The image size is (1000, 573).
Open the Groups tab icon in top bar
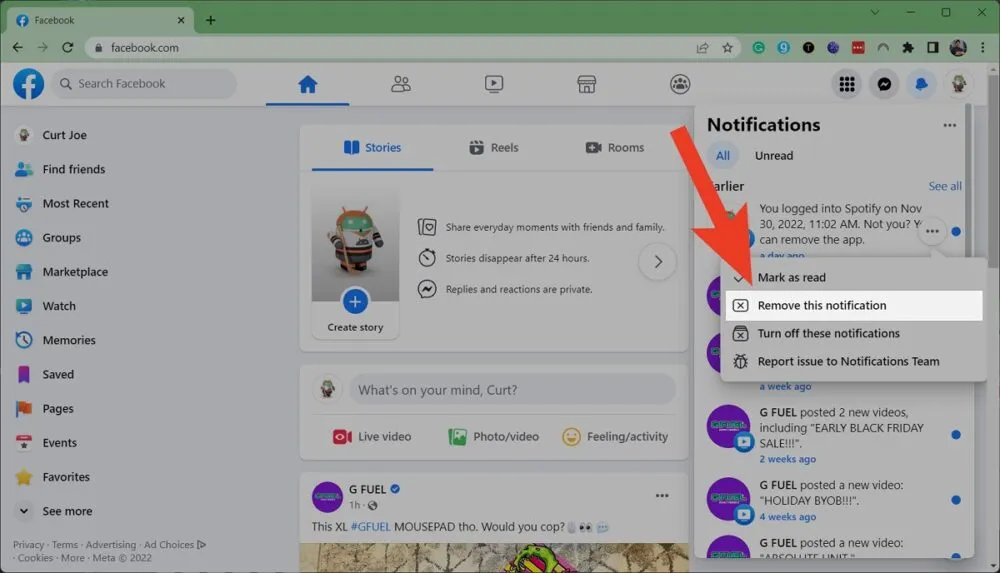680,84
